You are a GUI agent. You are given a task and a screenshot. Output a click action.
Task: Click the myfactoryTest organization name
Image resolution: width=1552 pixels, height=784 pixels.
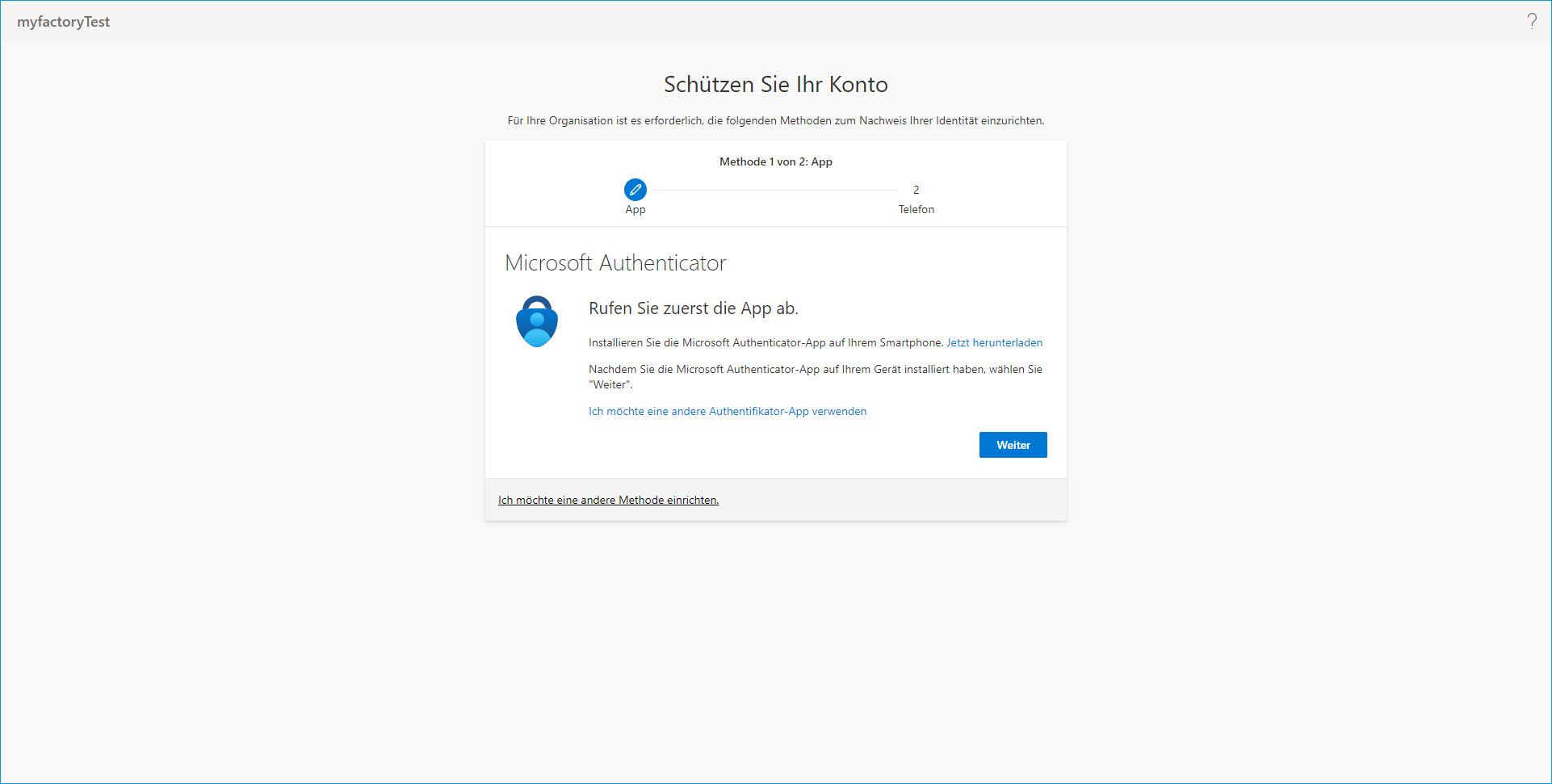64,22
